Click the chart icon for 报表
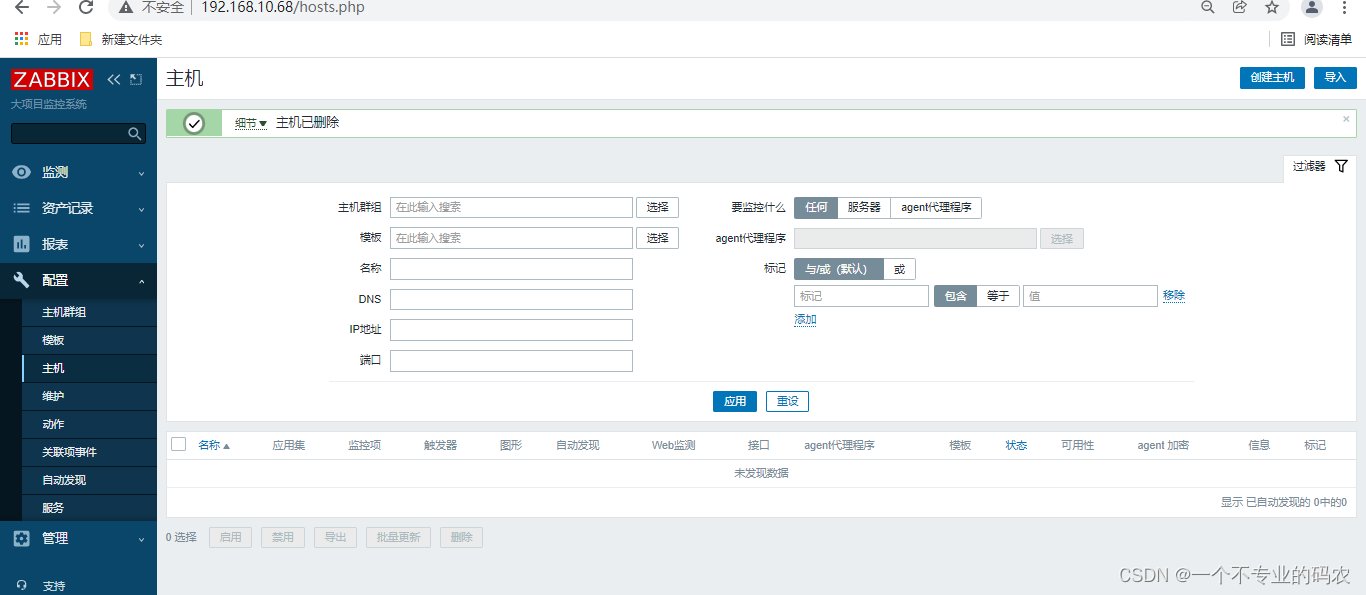Screen dimensions: 1366x595 [21, 244]
